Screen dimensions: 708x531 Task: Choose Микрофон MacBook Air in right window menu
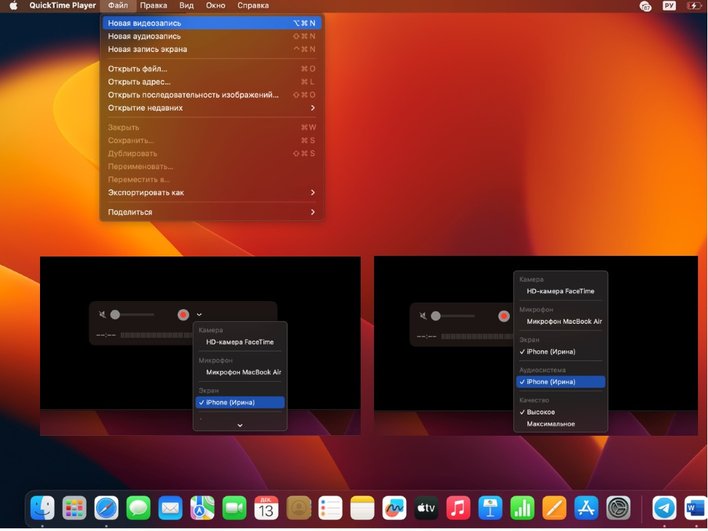pos(560,321)
